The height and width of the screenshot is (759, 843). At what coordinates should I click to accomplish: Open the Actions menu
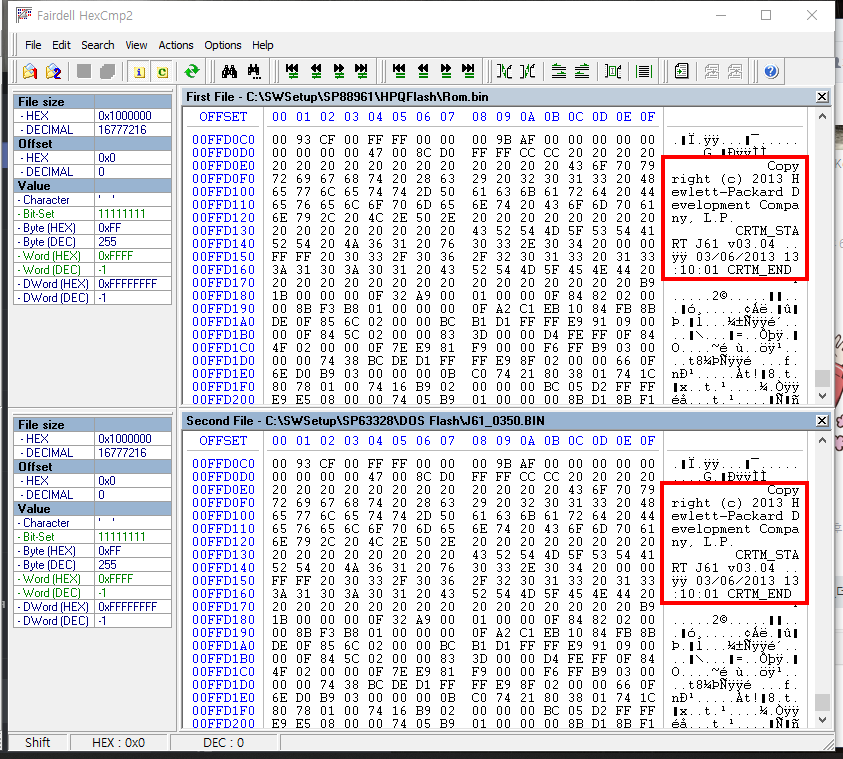176,45
